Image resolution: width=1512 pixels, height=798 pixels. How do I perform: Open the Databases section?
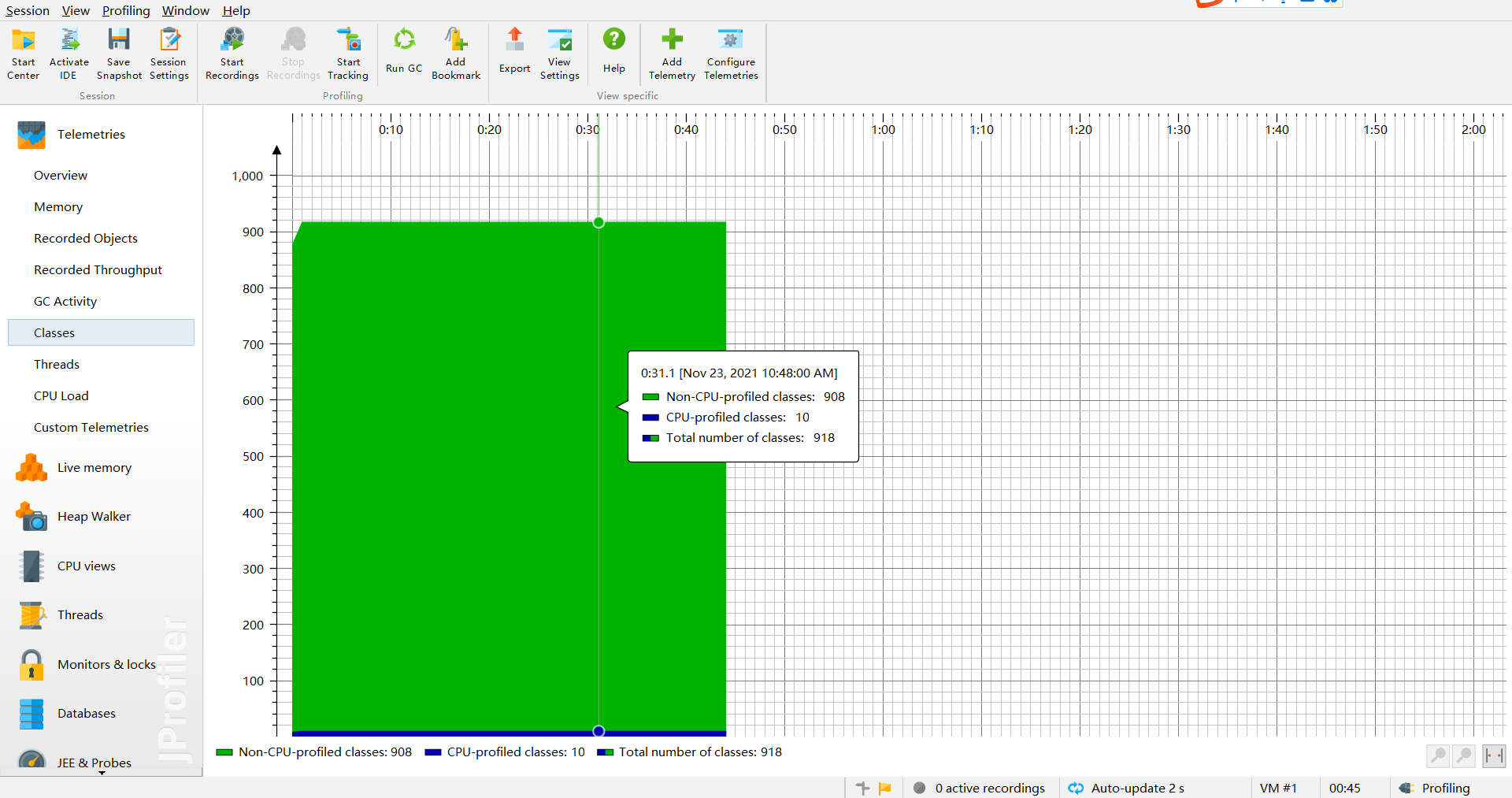(x=66, y=714)
